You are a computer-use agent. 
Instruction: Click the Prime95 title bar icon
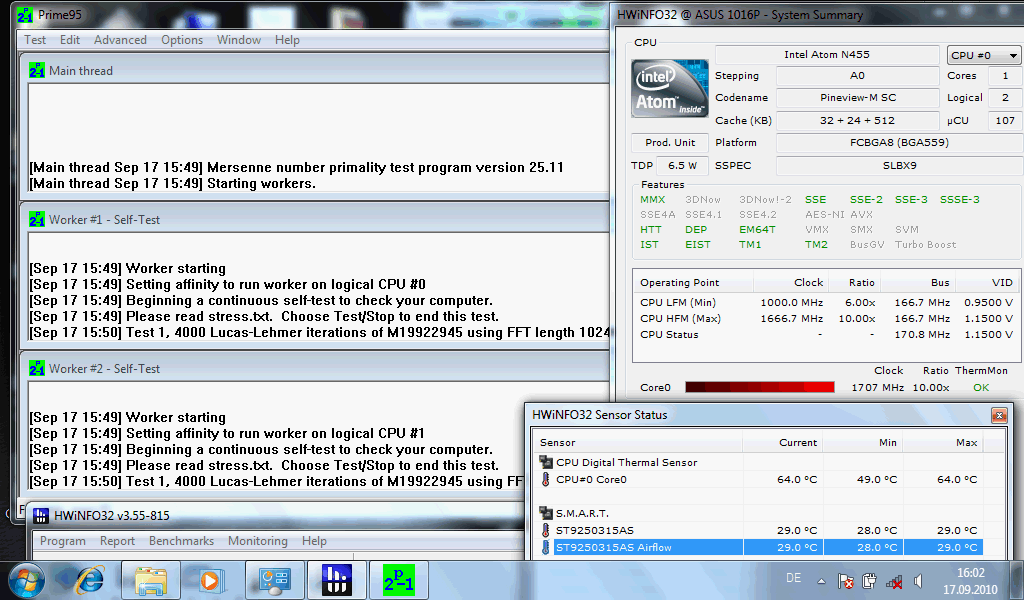[25, 14]
